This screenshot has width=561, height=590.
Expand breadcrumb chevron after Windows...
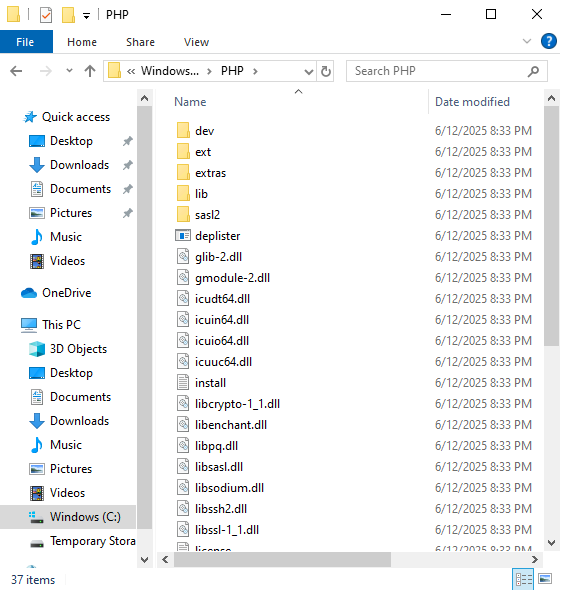(210, 71)
